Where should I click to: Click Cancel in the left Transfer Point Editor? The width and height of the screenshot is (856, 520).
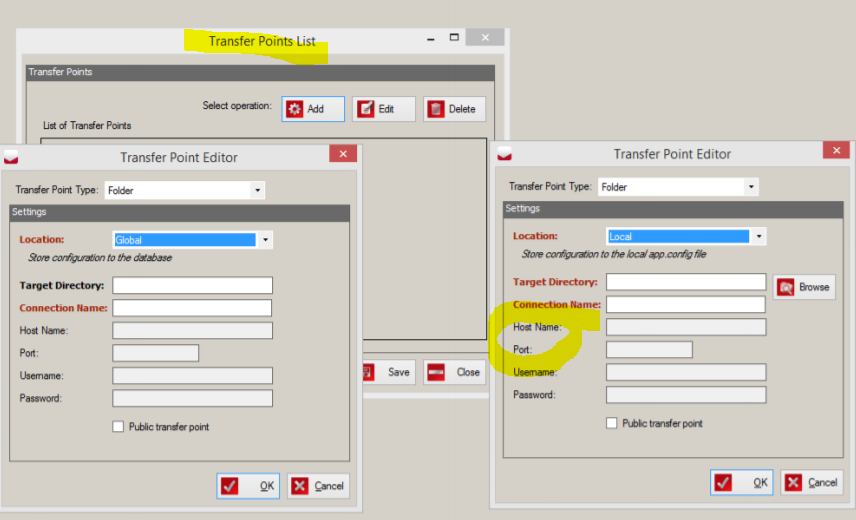coord(318,486)
